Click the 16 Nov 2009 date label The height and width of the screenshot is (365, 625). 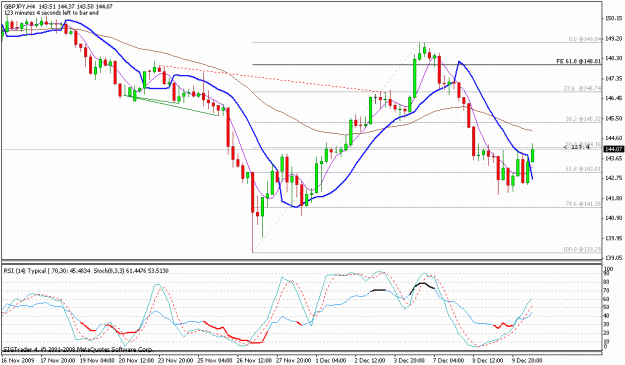pos(18,361)
